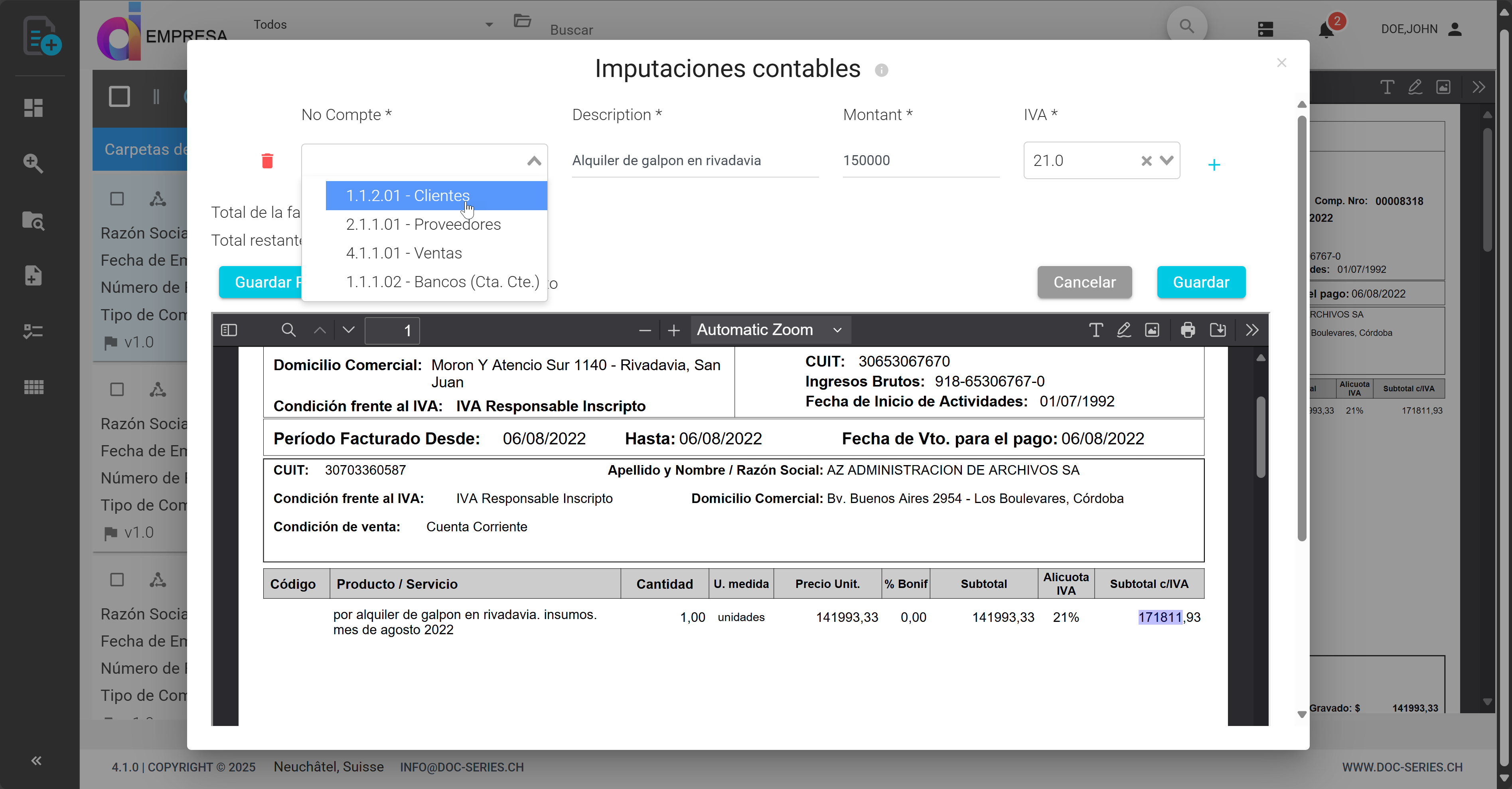The height and width of the screenshot is (789, 1512).
Task: Check the checkbox on the first document card
Action: pos(117,199)
